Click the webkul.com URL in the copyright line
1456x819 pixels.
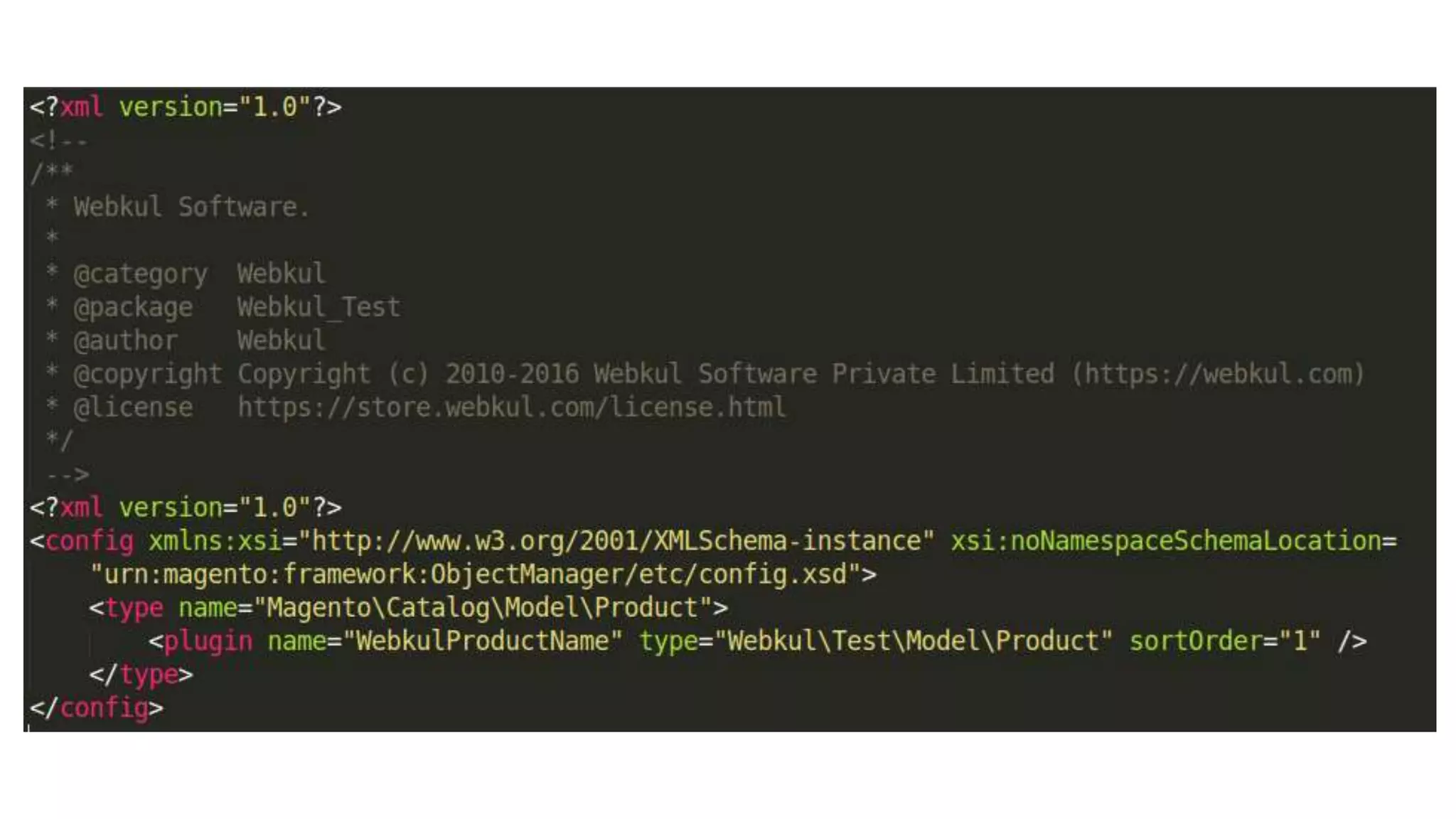(x=1218, y=374)
